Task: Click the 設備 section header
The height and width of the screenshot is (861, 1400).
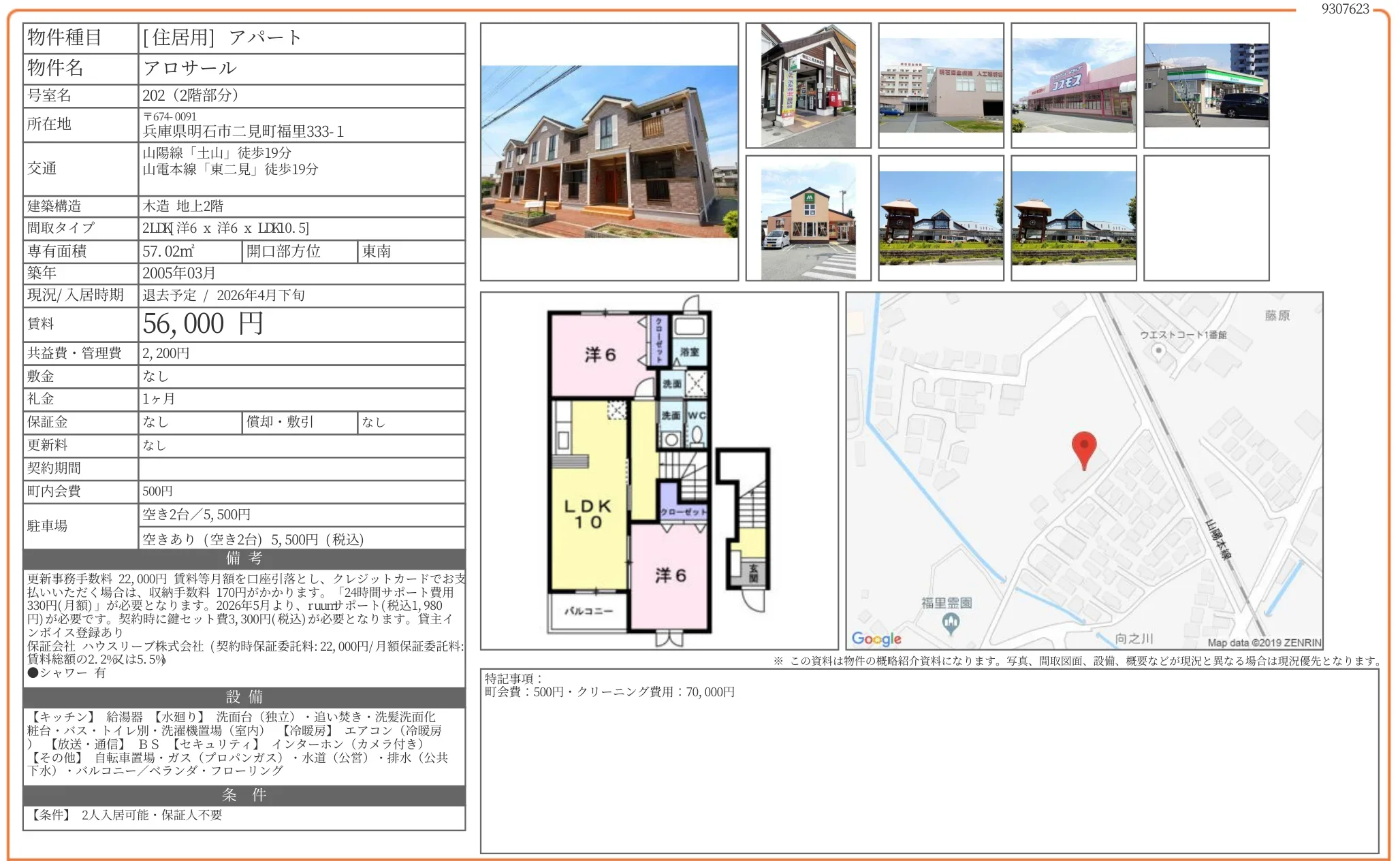Action: (244, 697)
